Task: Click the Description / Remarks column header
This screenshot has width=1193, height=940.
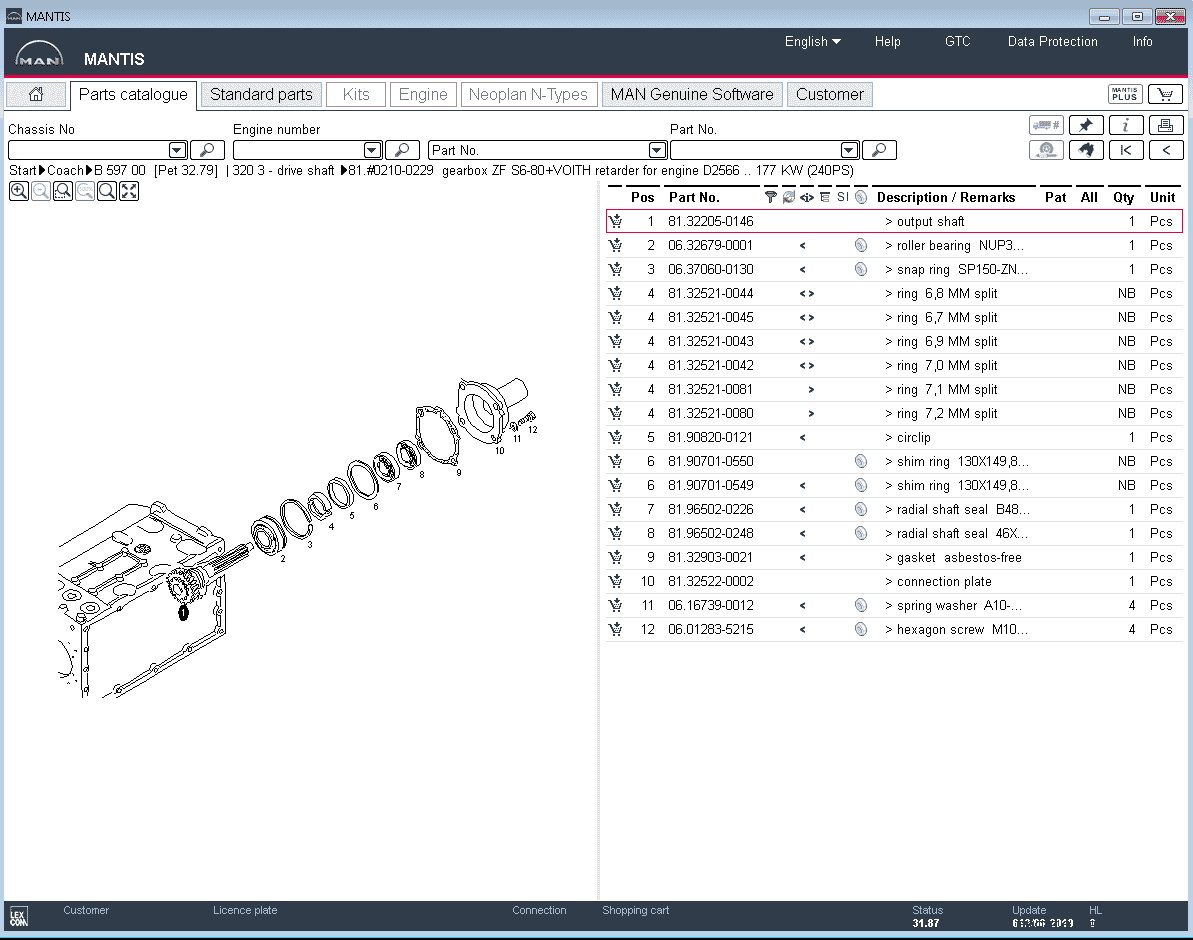Action: [946, 197]
